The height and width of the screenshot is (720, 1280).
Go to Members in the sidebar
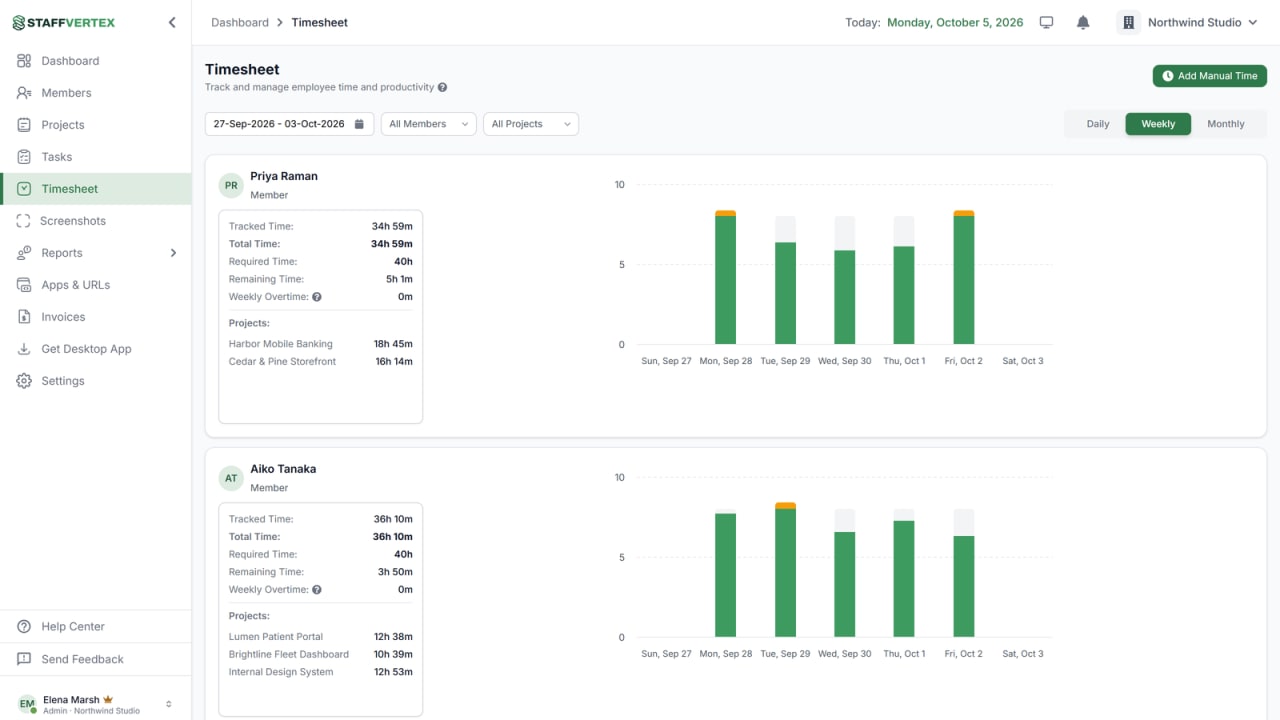click(95, 93)
